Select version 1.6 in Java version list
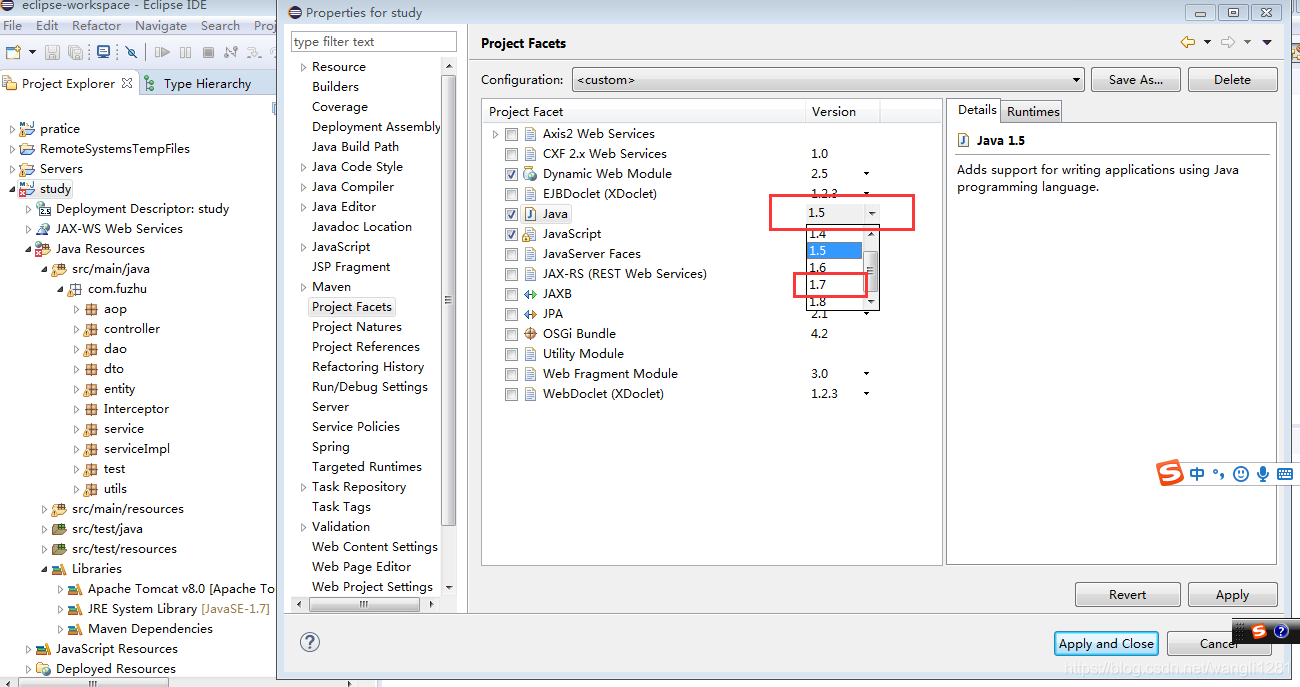This screenshot has width=1300, height=687. pos(834,268)
